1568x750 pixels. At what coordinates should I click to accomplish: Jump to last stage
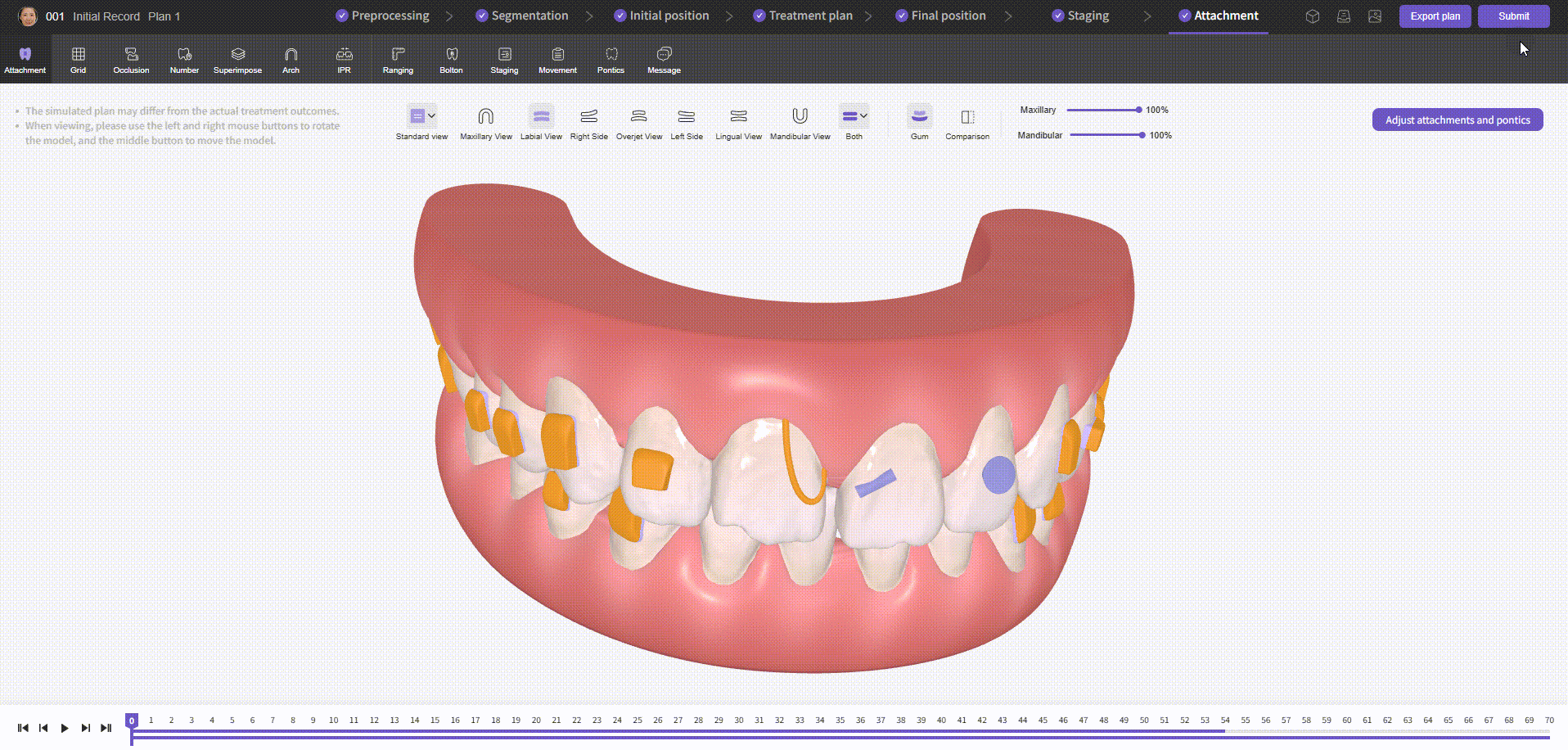point(106,728)
